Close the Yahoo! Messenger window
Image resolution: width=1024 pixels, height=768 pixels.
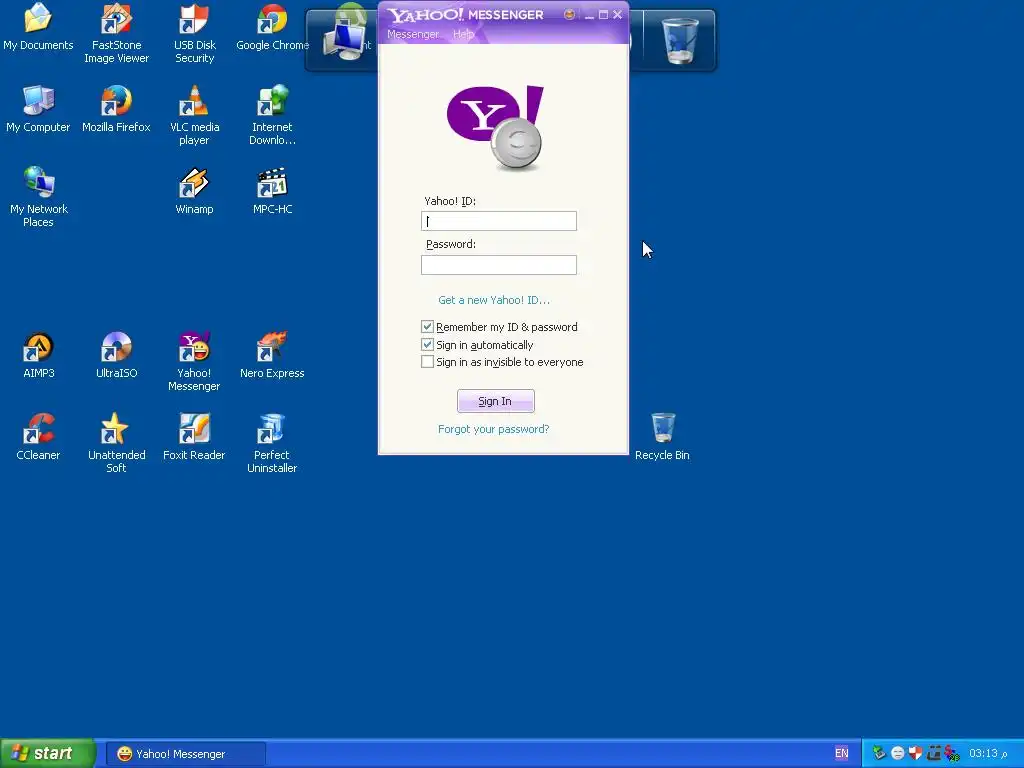point(618,14)
